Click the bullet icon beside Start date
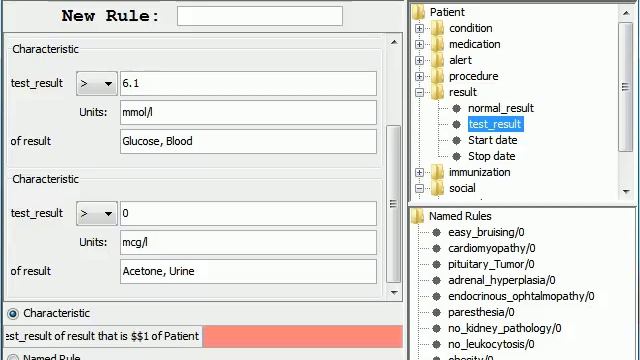This screenshot has width=640, height=360. coord(457,140)
